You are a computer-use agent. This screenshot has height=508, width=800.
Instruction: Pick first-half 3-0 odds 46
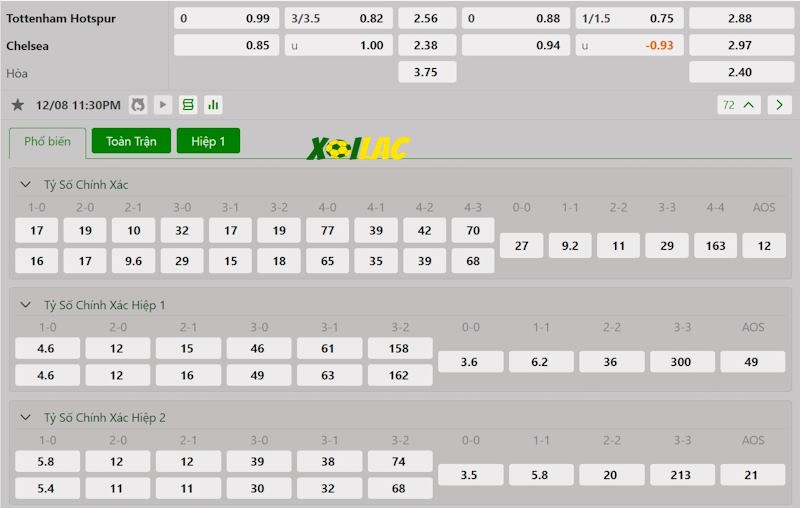(259, 348)
